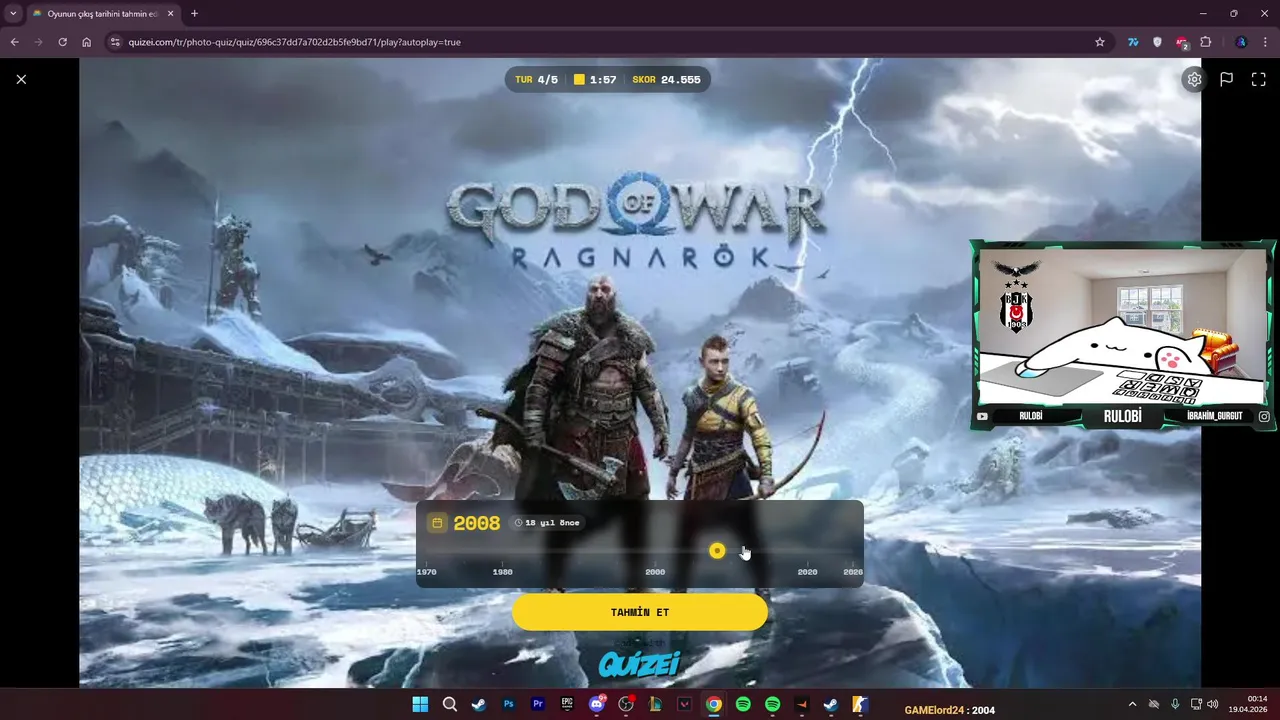Click the '18 yıl önce' label

[547, 523]
